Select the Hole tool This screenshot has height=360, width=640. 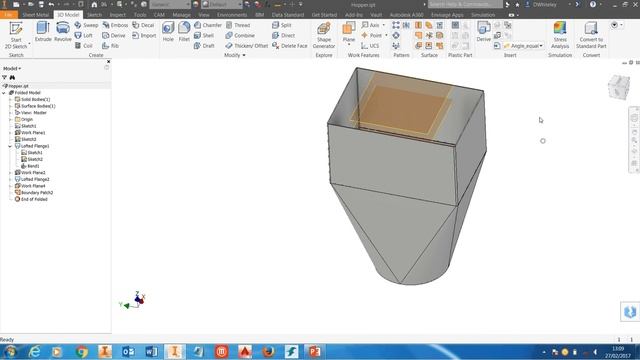168,32
